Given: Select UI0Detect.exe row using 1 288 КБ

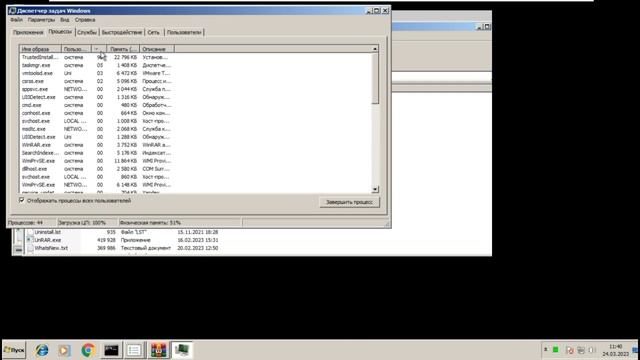Looking at the screenshot, I should click(x=196, y=137).
